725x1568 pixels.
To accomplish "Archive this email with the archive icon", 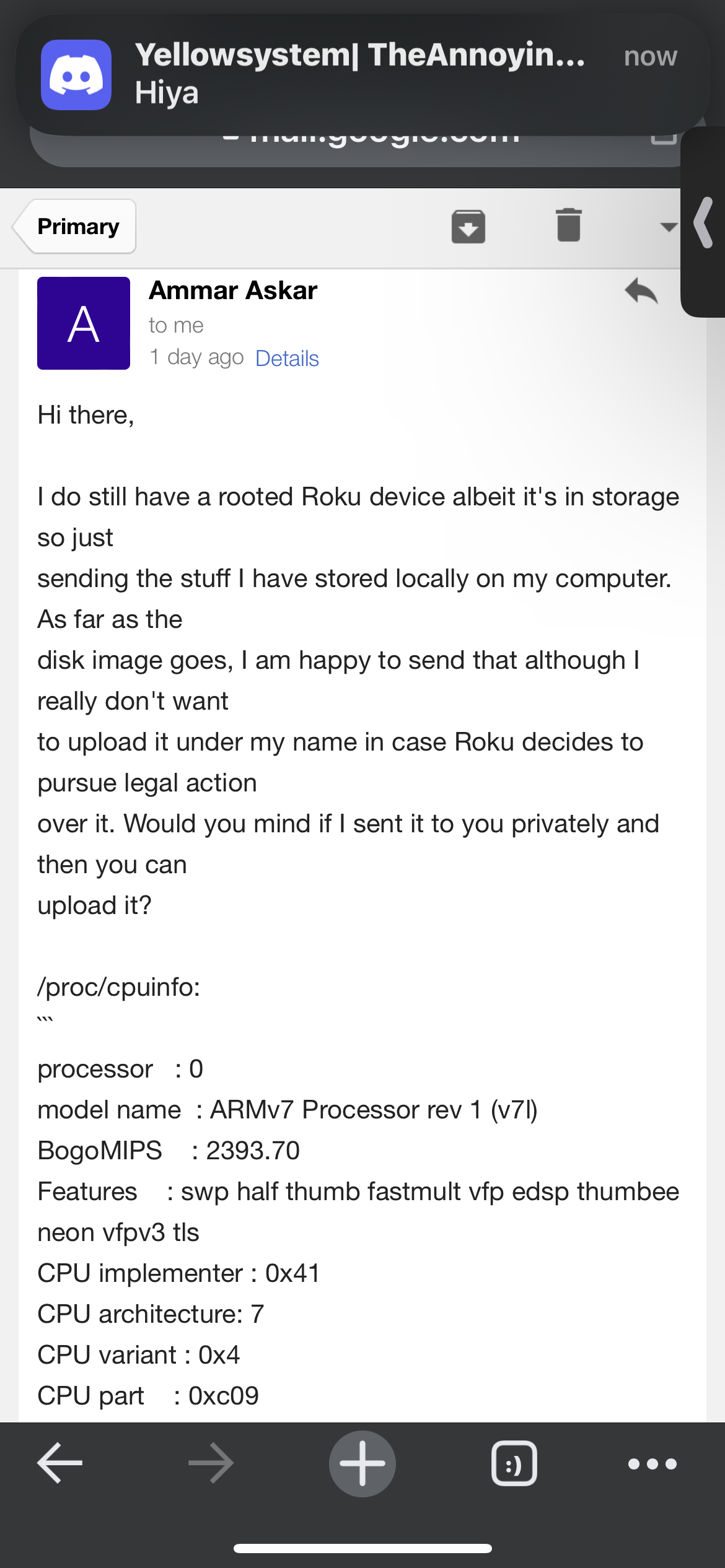I will coord(468,226).
